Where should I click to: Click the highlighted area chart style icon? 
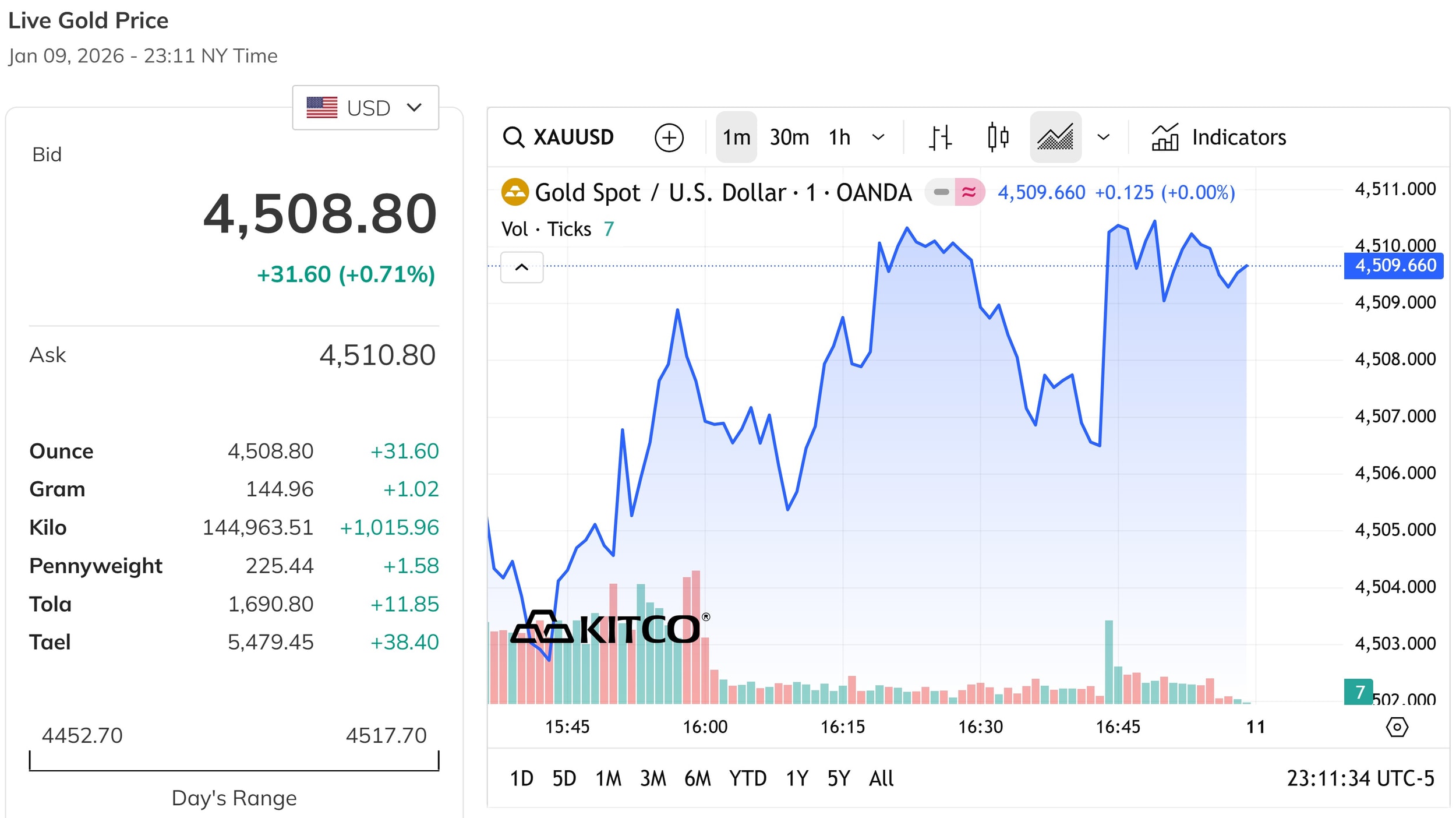coord(1055,137)
